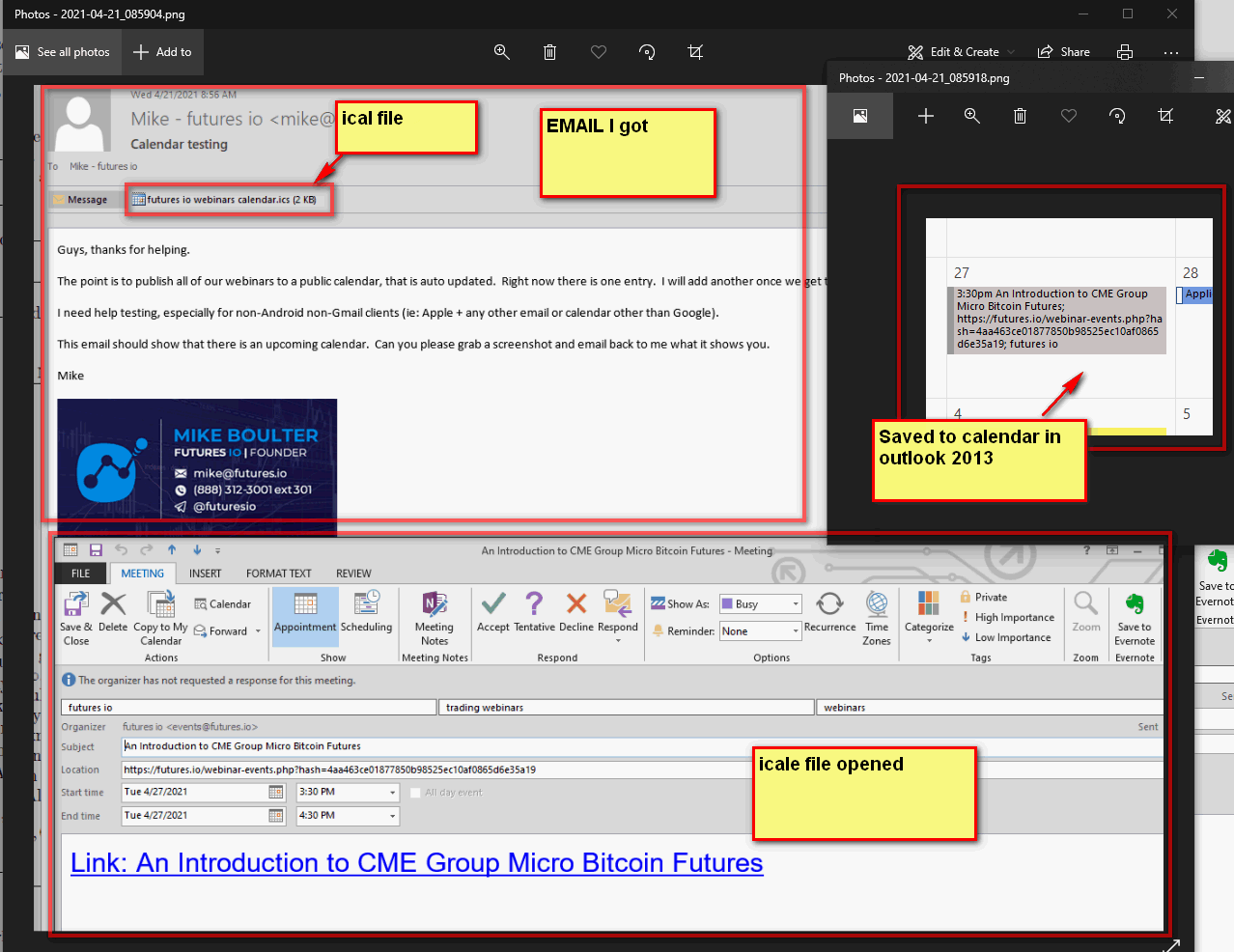Switch to the INSERT ribbon tab
1234x952 pixels.
coord(205,574)
